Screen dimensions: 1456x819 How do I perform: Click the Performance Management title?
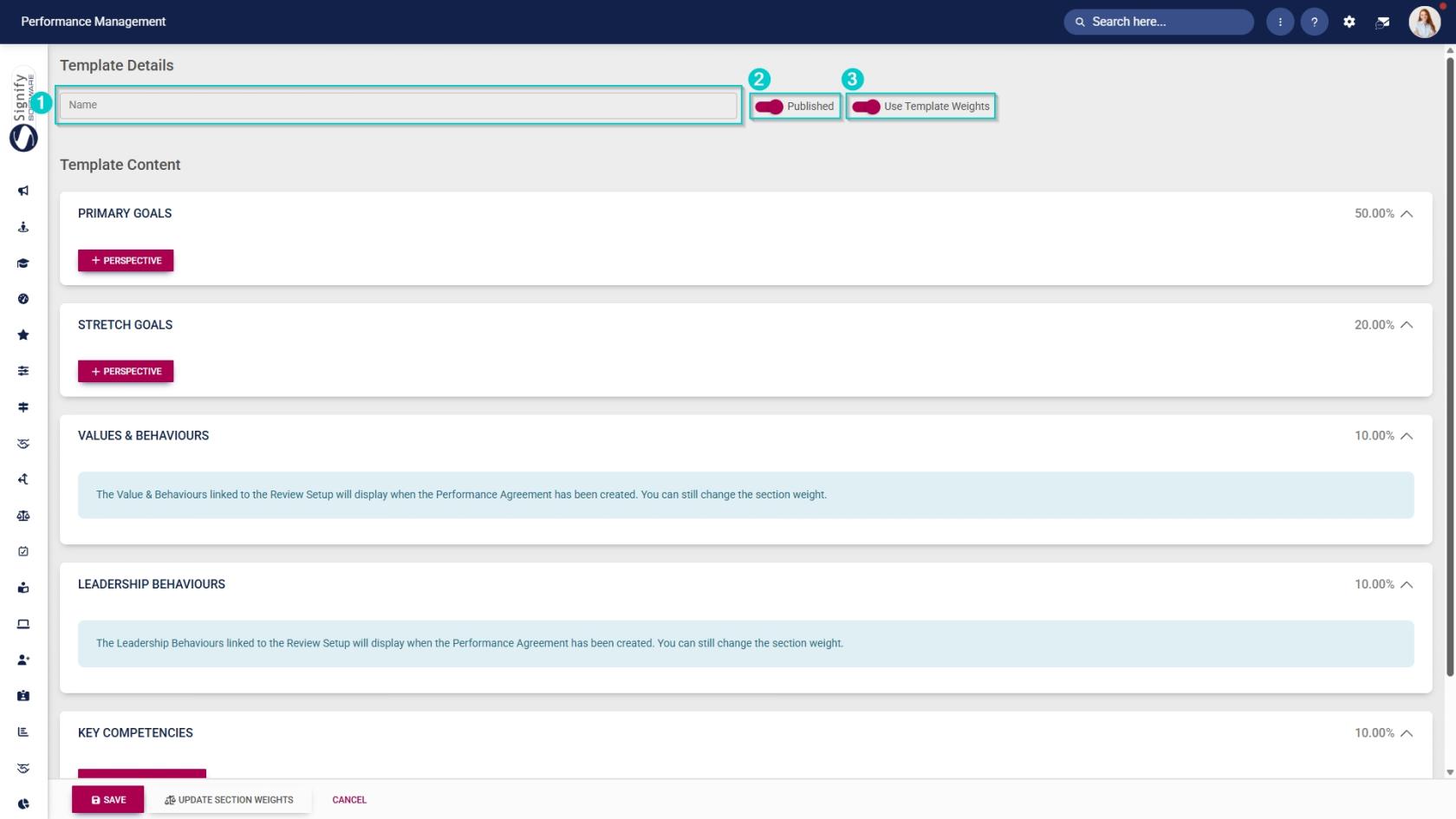(x=94, y=22)
